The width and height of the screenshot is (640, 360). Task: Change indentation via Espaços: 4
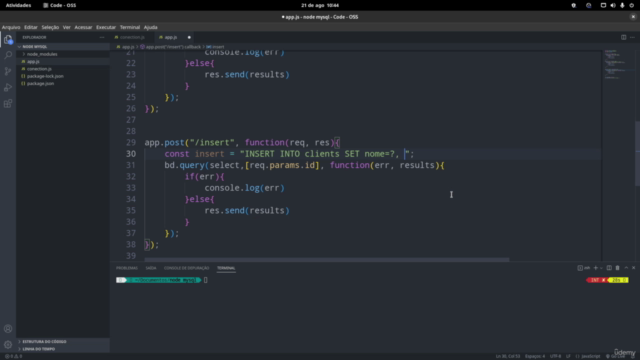[535, 356]
